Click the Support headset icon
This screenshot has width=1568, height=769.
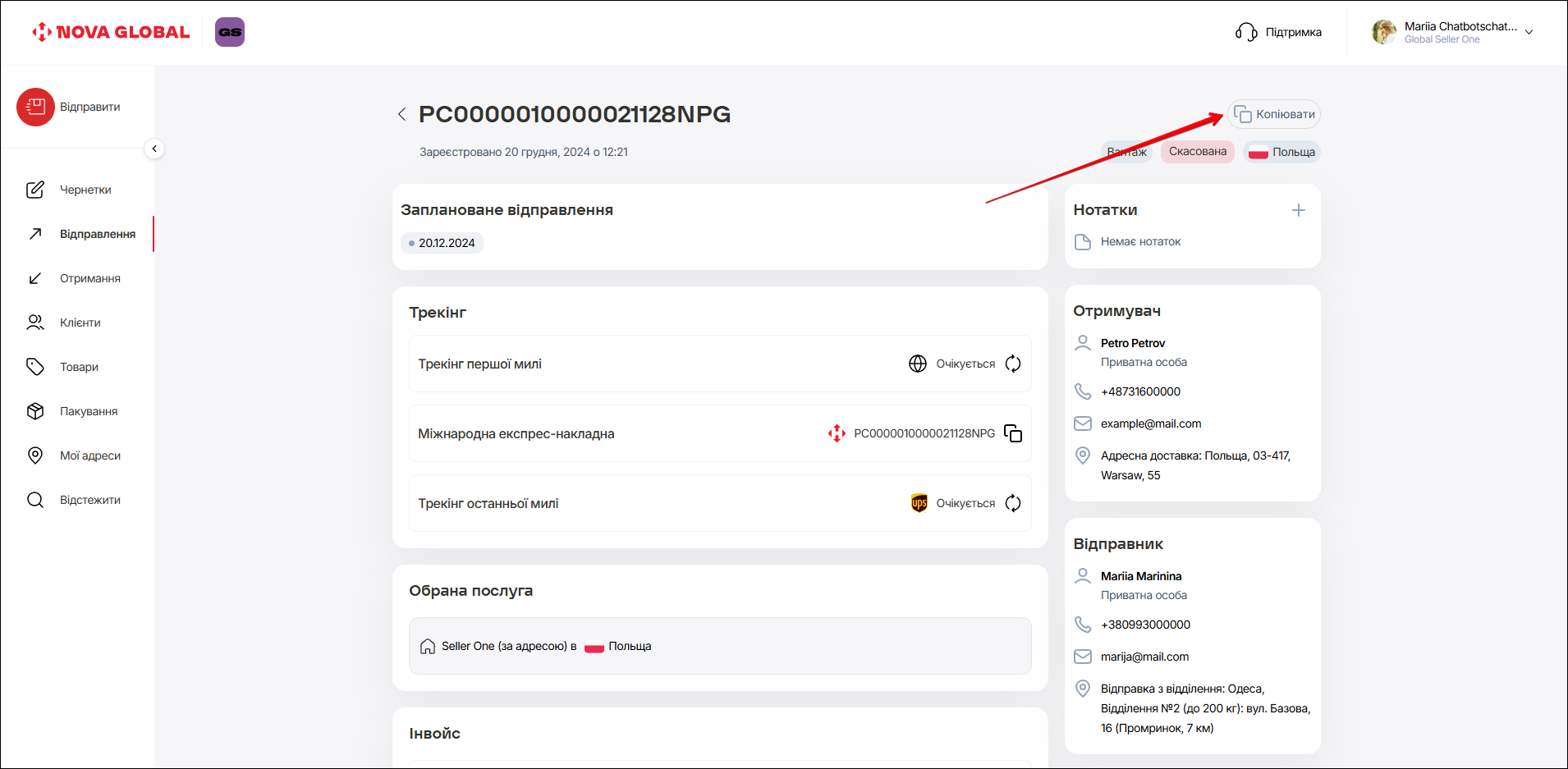pos(1246,32)
